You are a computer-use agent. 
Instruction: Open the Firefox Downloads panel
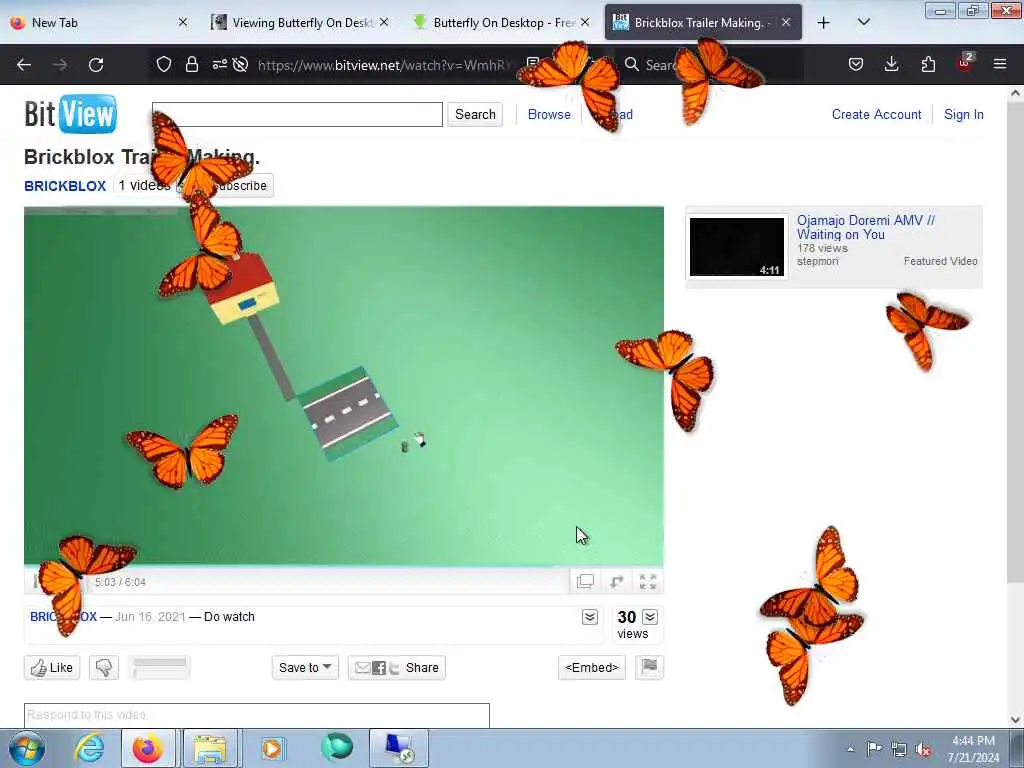click(891, 64)
